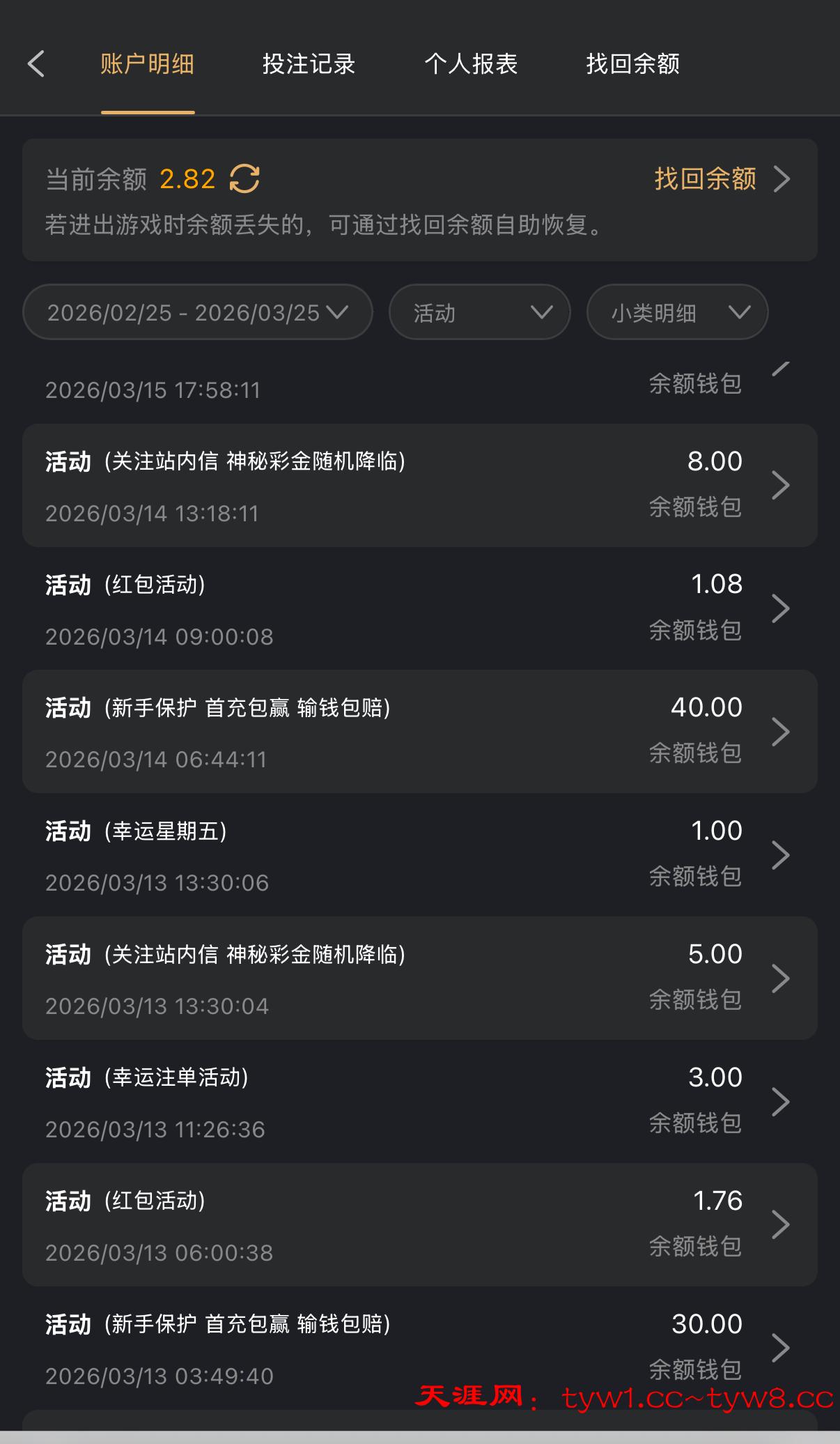Open the 找回余额 tab
Viewport: 840px width, 1444px height.
point(632,64)
